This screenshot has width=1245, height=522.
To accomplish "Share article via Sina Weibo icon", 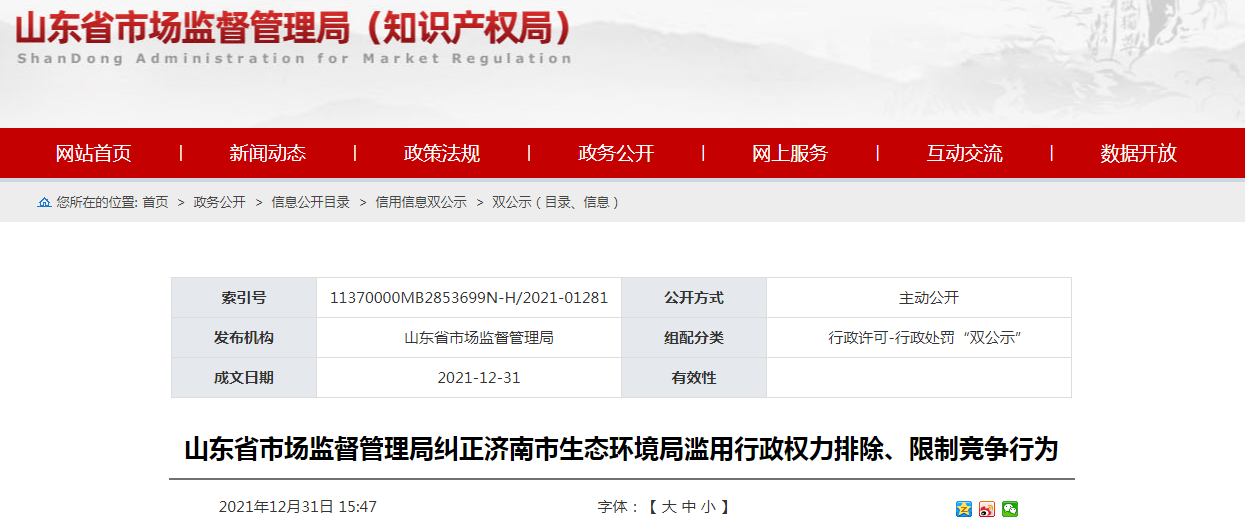I will point(987,509).
